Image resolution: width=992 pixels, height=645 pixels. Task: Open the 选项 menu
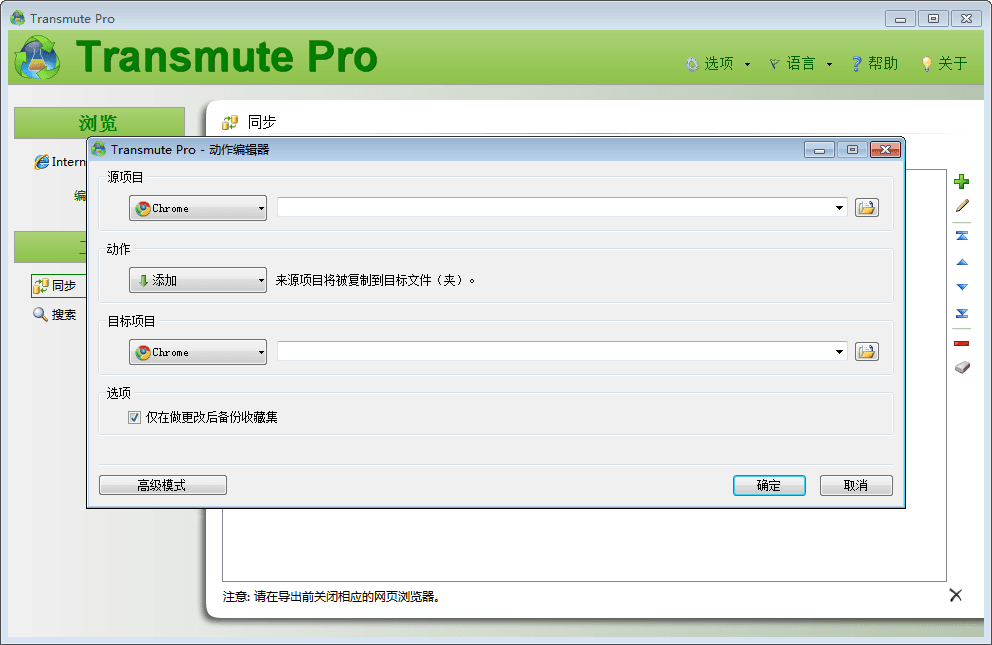pyautogui.click(x=718, y=63)
